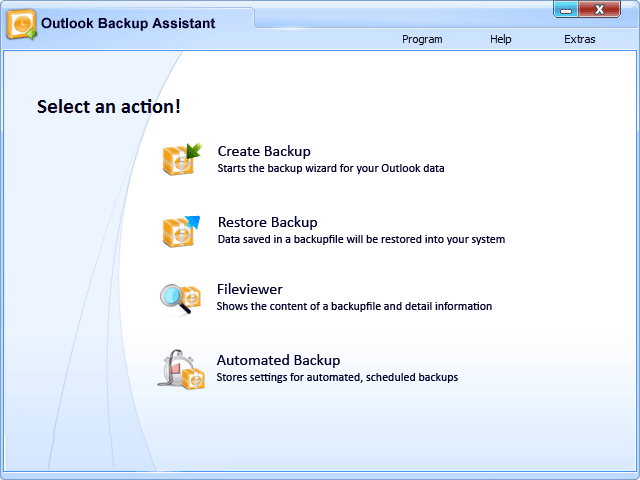Click the Automated Backup padlock icon
Image resolution: width=640 pixels, height=480 pixels.
coord(181,368)
